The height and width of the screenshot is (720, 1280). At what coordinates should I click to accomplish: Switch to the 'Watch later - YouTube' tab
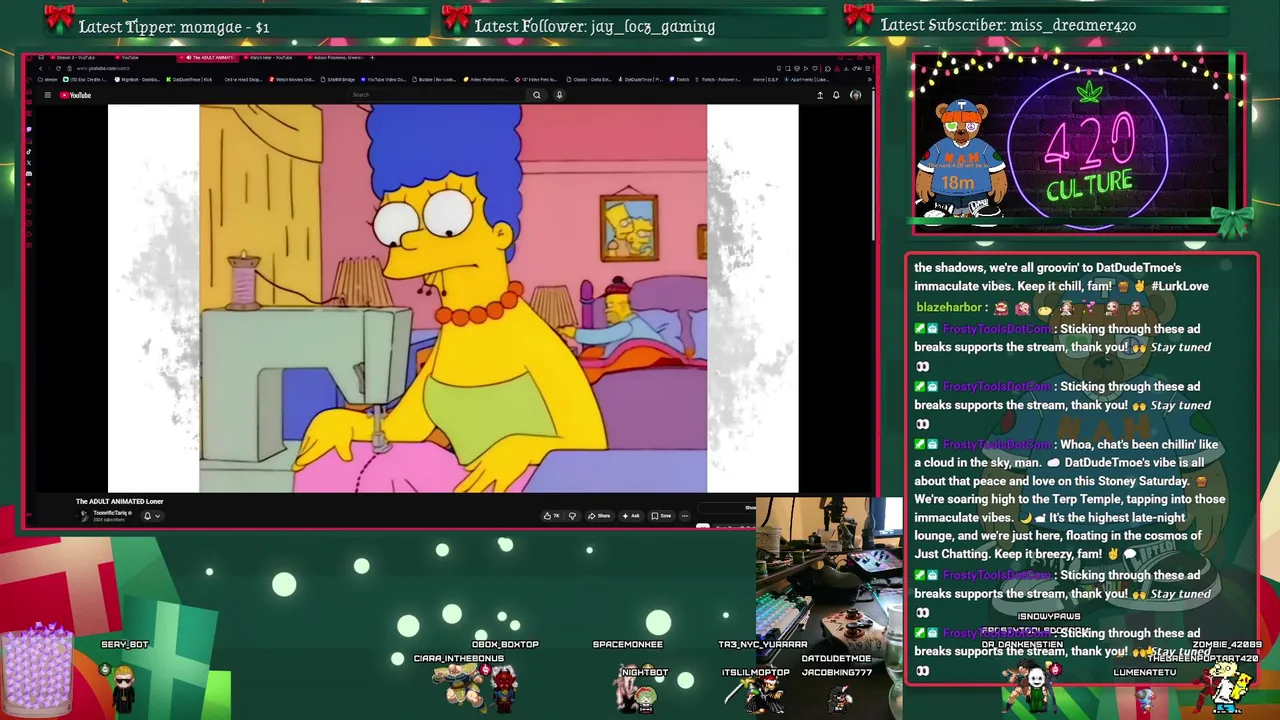[x=270, y=57]
